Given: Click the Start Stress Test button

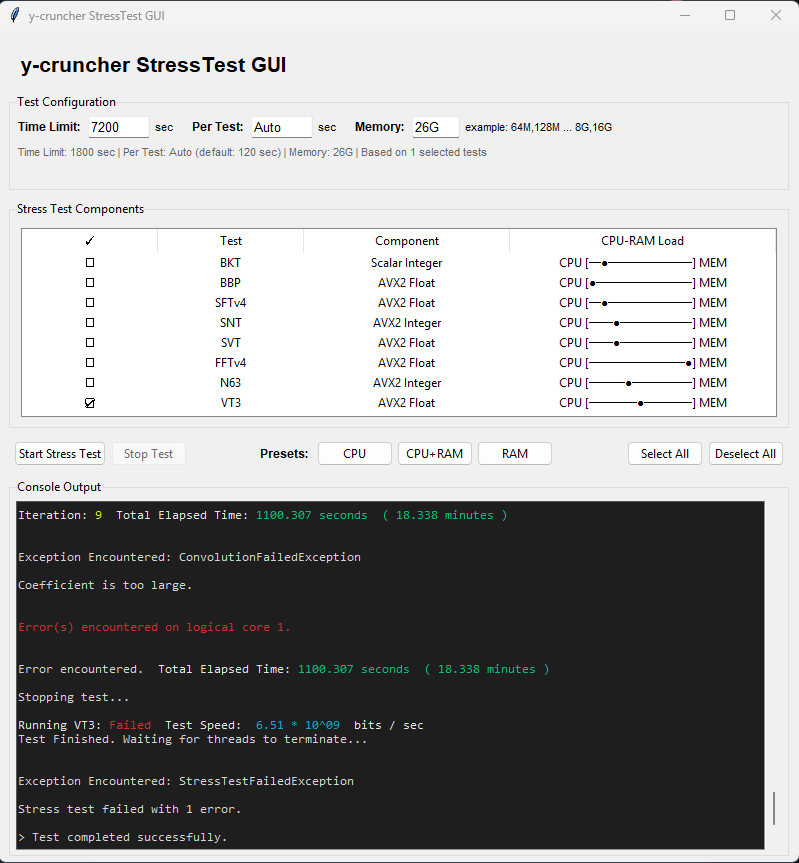Looking at the screenshot, I should click(x=60, y=454).
